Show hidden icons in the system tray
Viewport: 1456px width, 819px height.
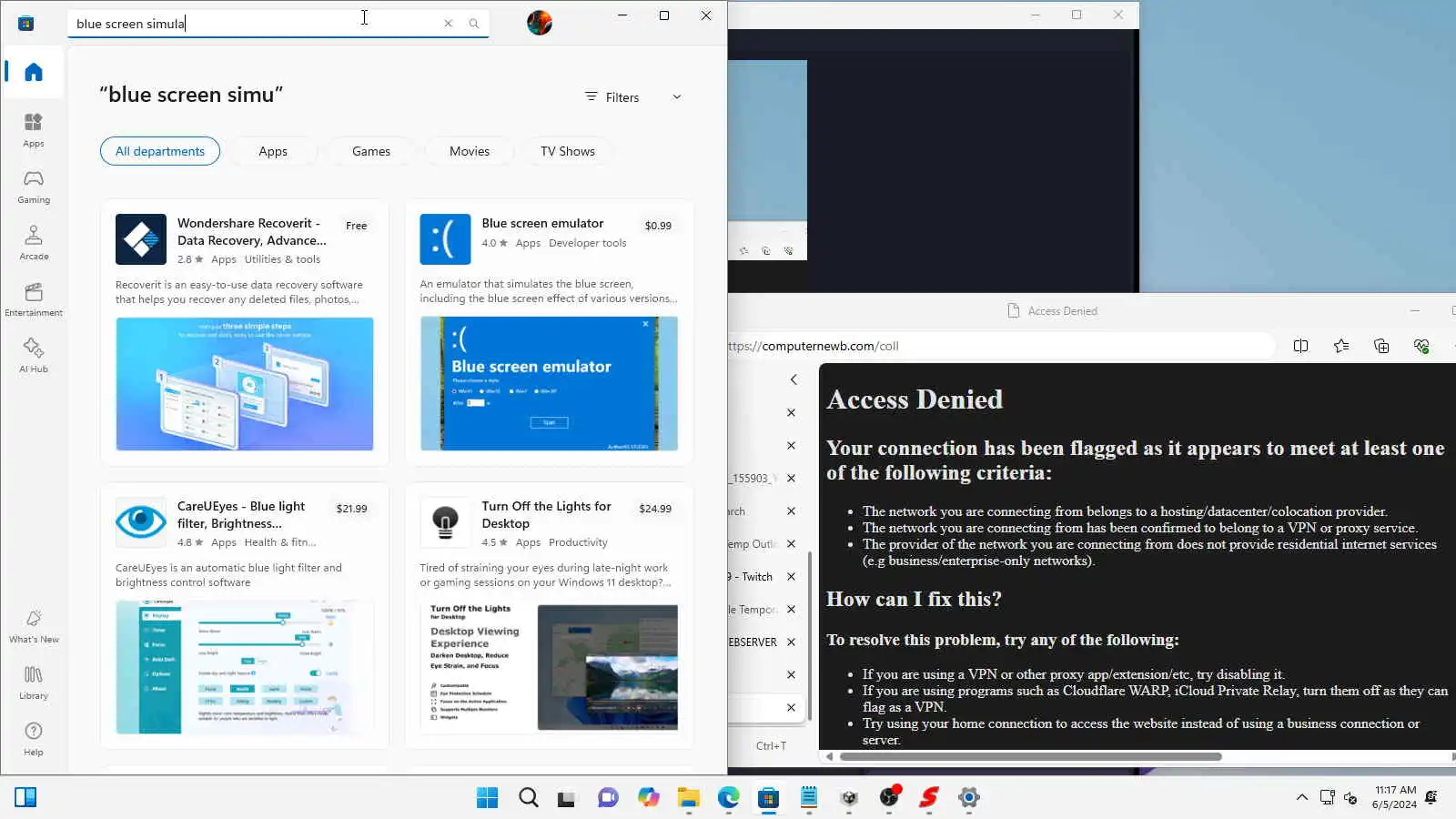[x=1302, y=798]
